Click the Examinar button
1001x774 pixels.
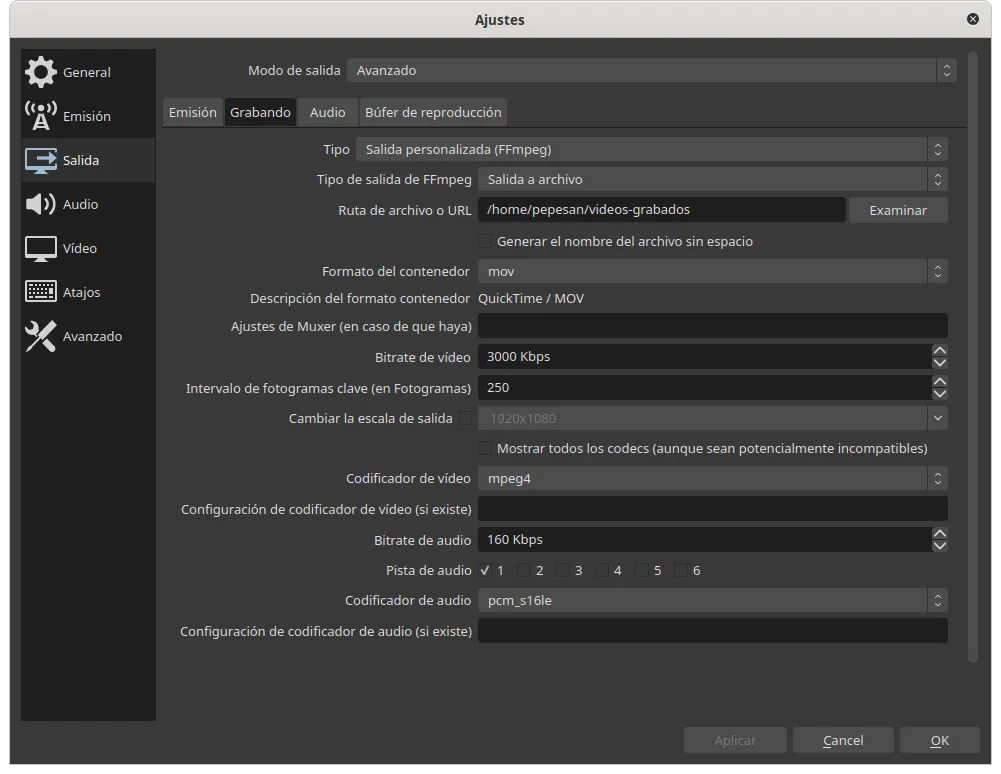click(x=897, y=210)
